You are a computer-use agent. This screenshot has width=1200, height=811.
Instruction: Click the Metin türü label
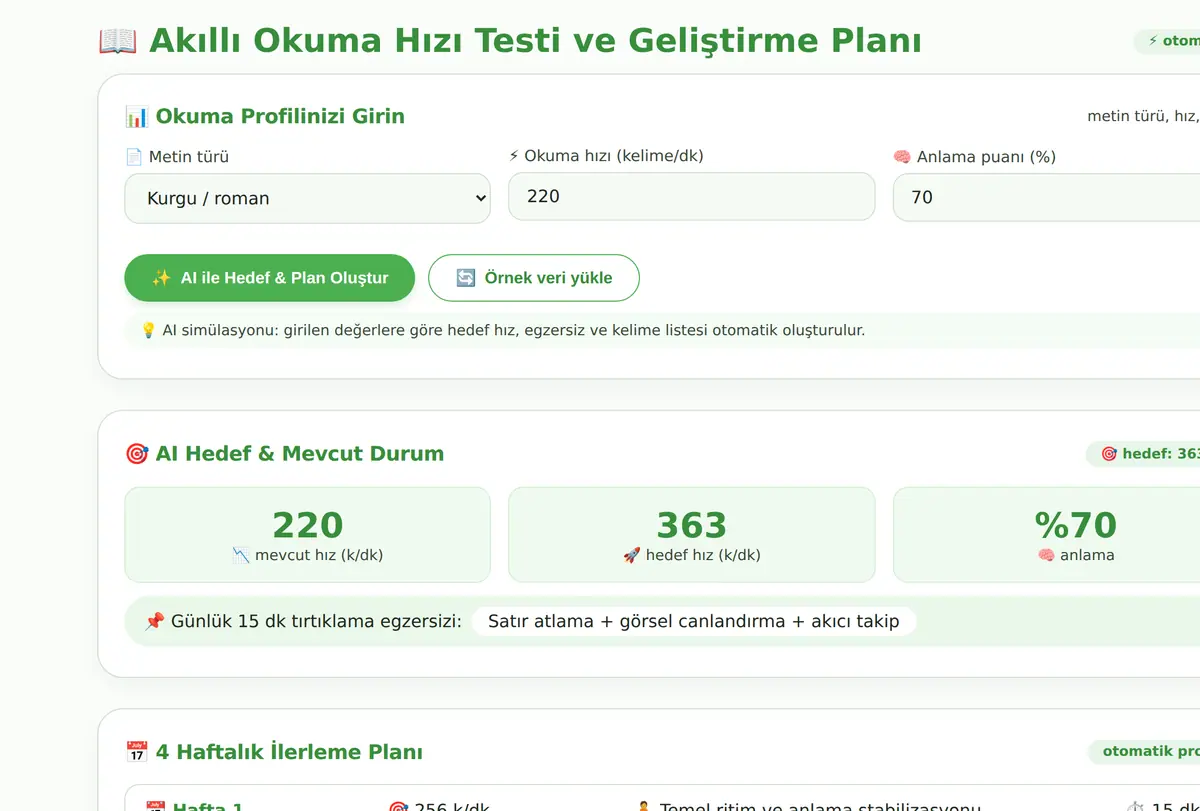pyautogui.click(x=189, y=157)
